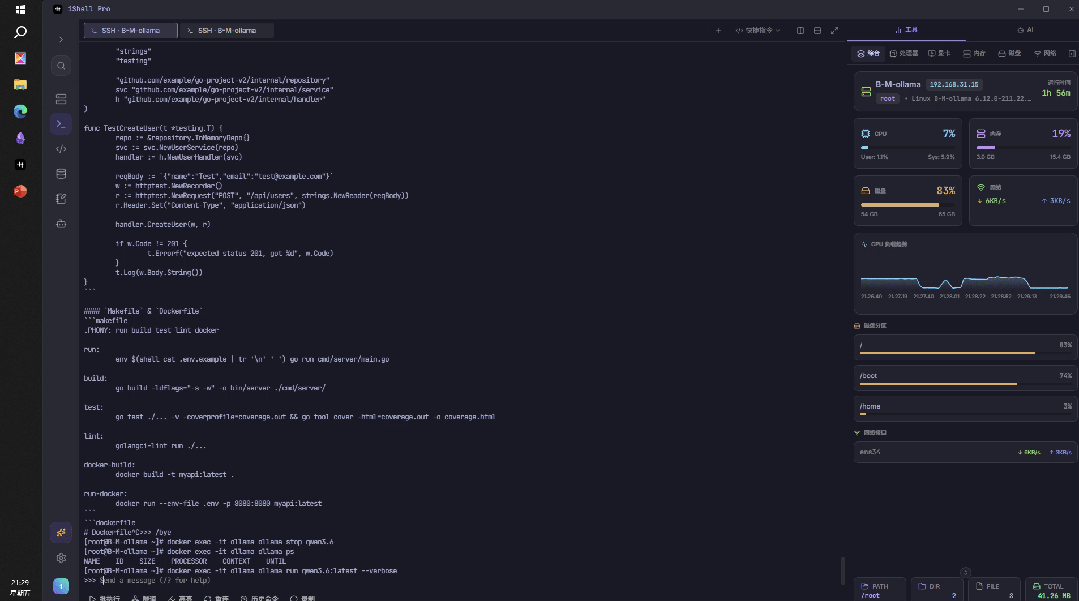
Task: Toggle fullscreen expand for the terminal
Action: (835, 30)
